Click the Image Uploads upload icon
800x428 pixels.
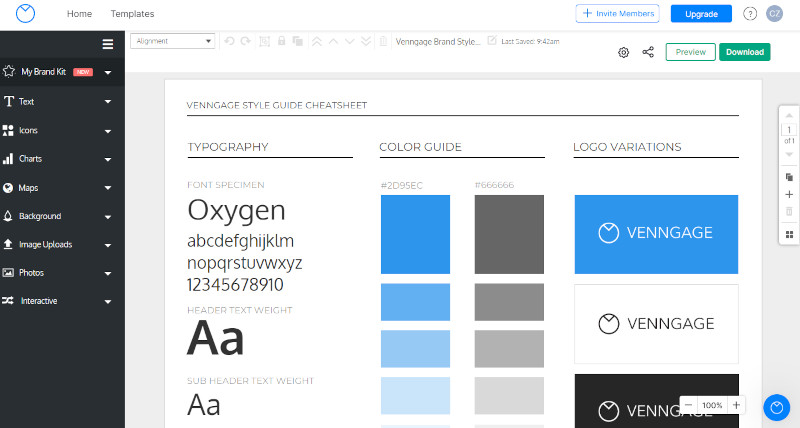[x=8, y=244]
